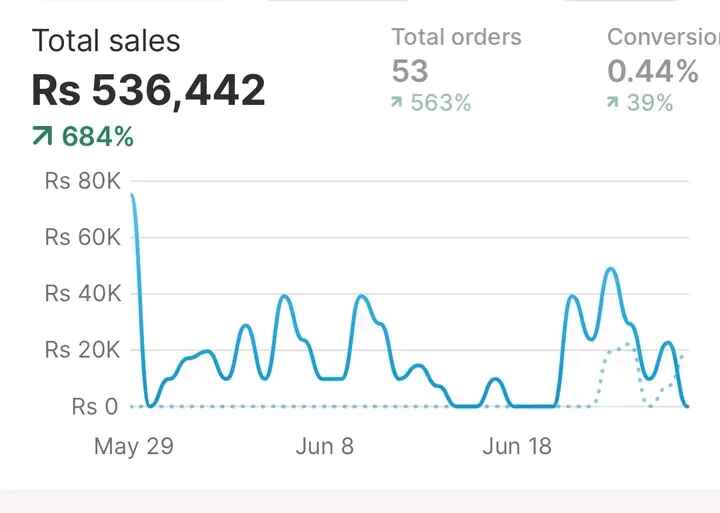Screen dimensions: 720x513
Task: Click the Rs 20K axis label
Action: click(x=82, y=351)
